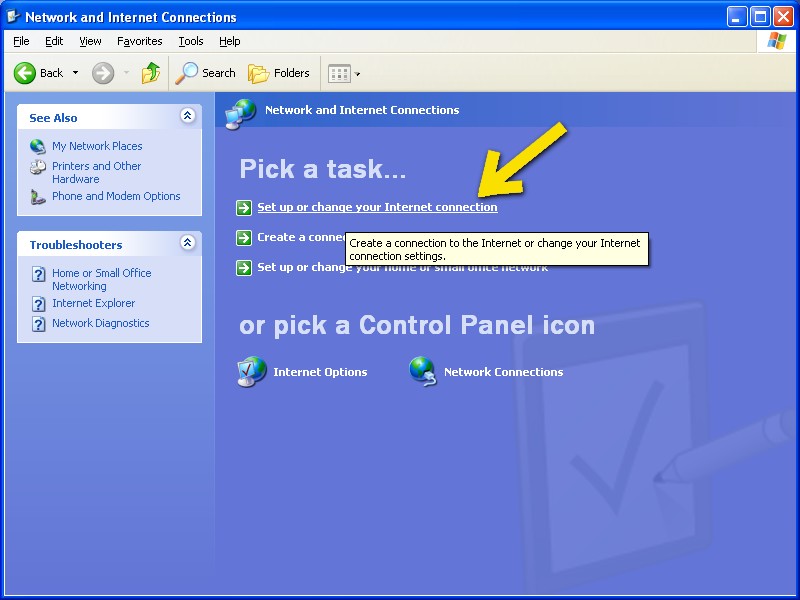Collapse the Troubleshooters panel
Screen dimensions: 800x600
pyautogui.click(x=187, y=244)
